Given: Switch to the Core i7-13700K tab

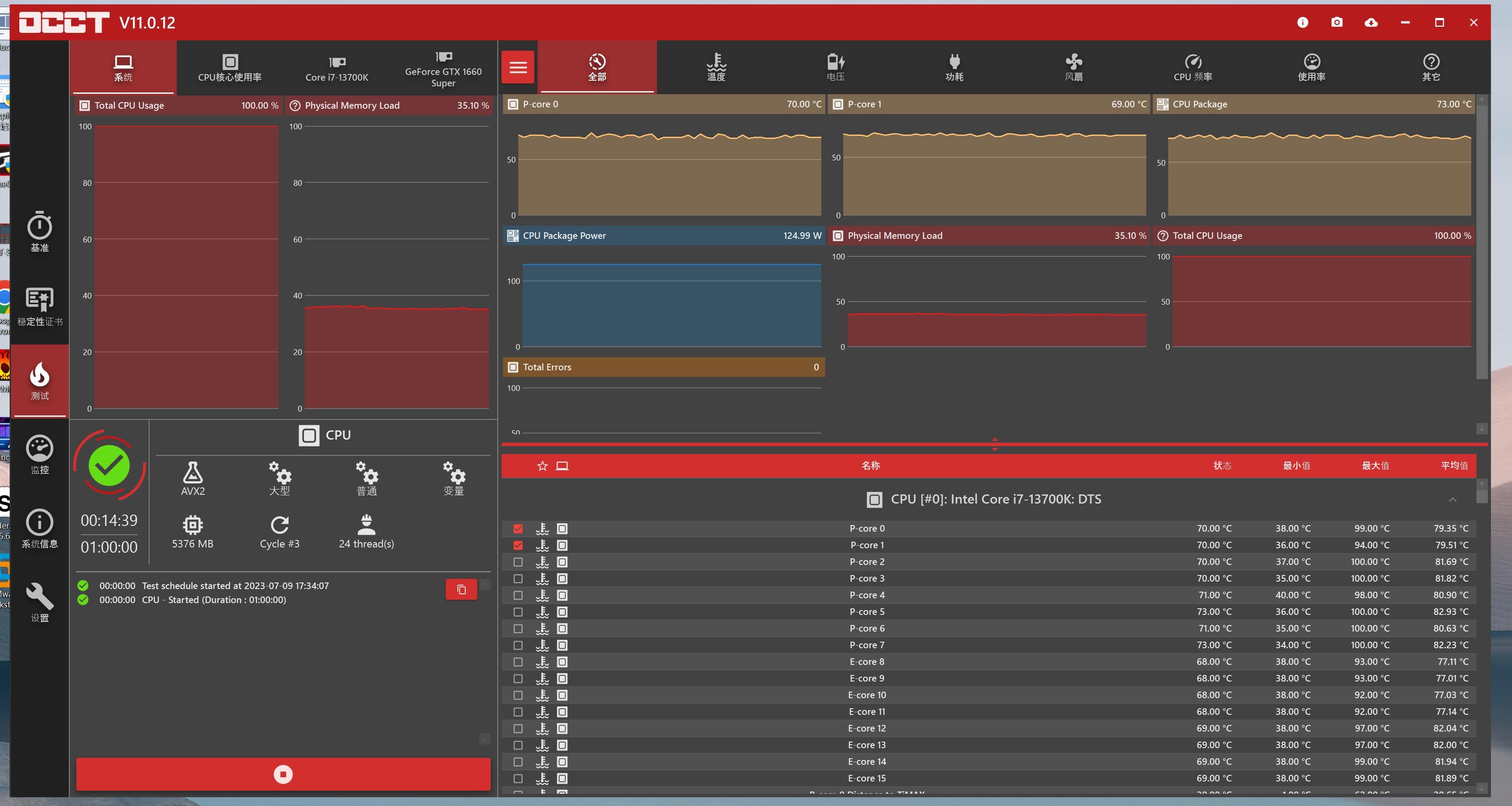Looking at the screenshot, I should click(x=337, y=67).
